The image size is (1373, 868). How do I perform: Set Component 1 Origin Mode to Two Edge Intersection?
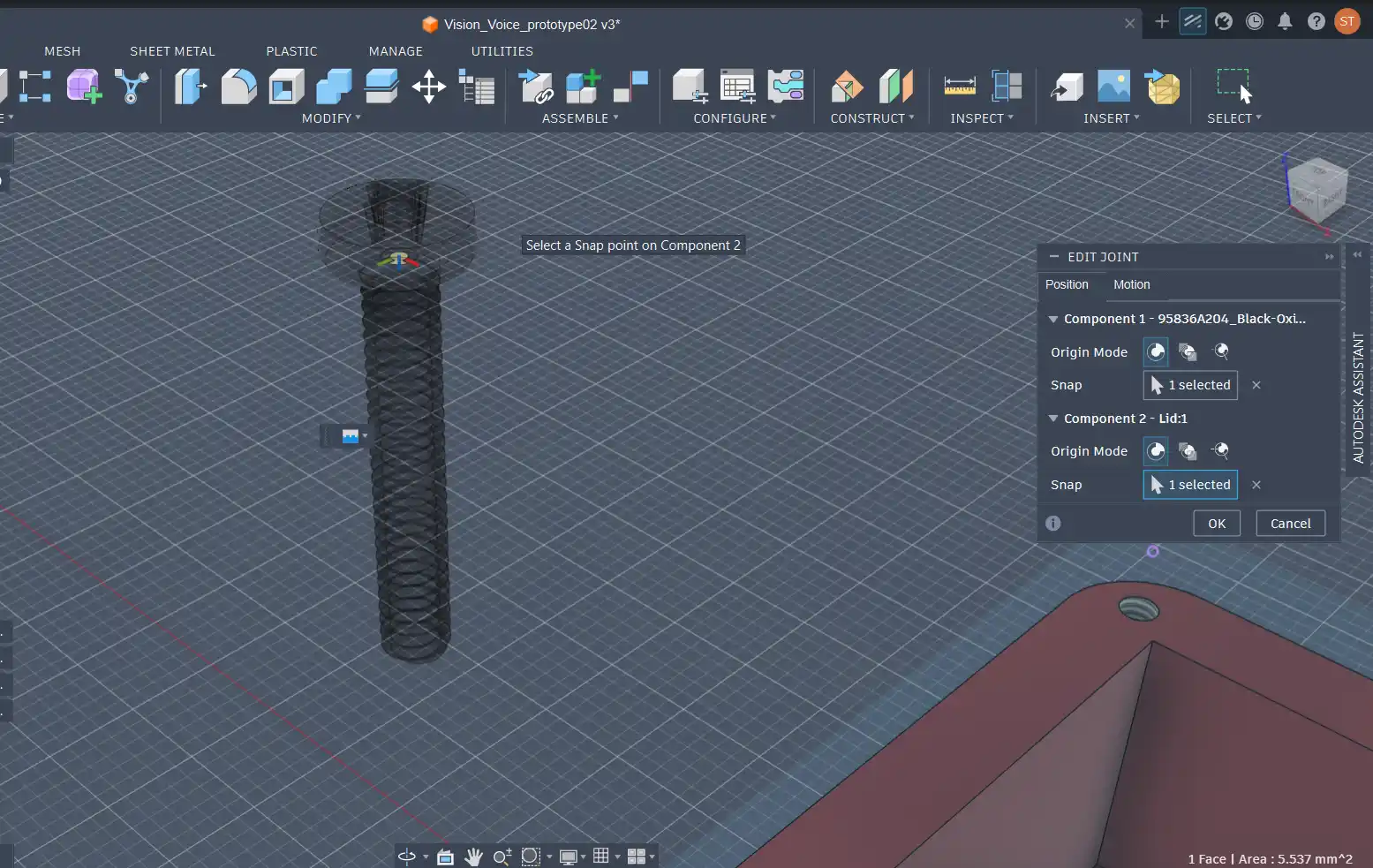[1221, 351]
